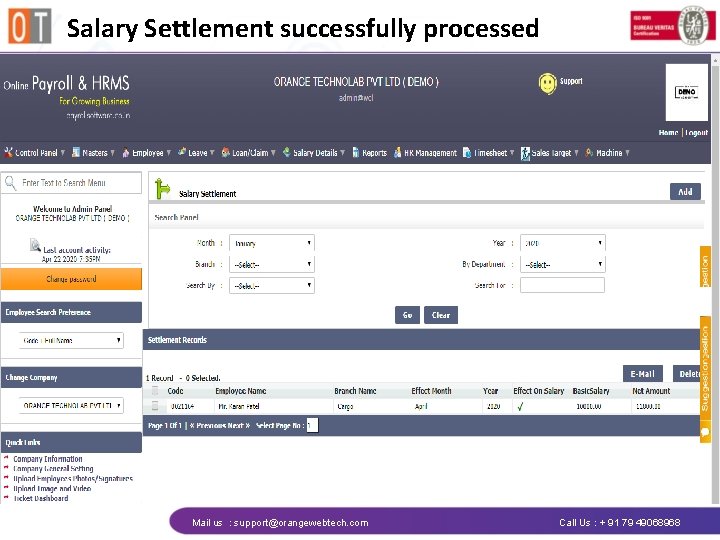The image size is (720, 540).
Task: Click the orange suggestion chat bubble icon
Action: [x=705, y=432]
